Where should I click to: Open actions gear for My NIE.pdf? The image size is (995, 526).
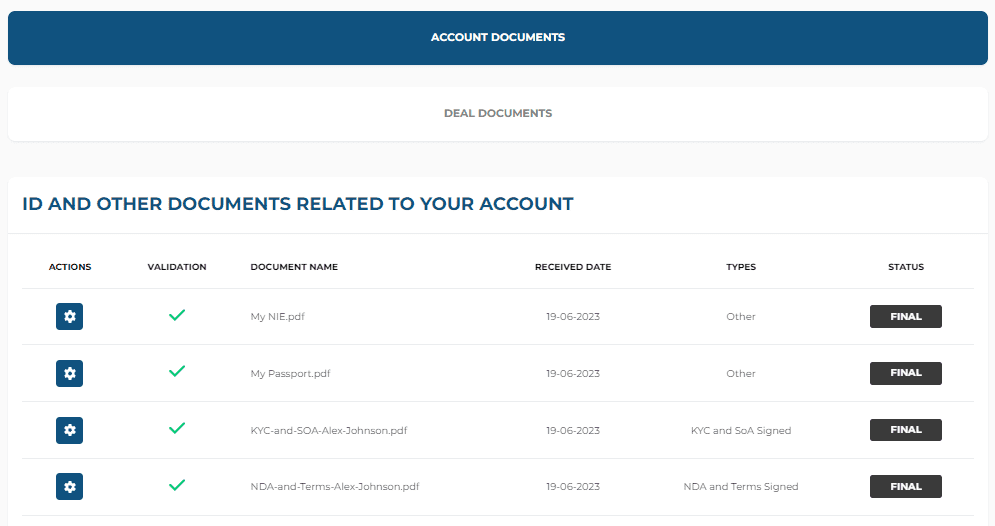pos(69,316)
